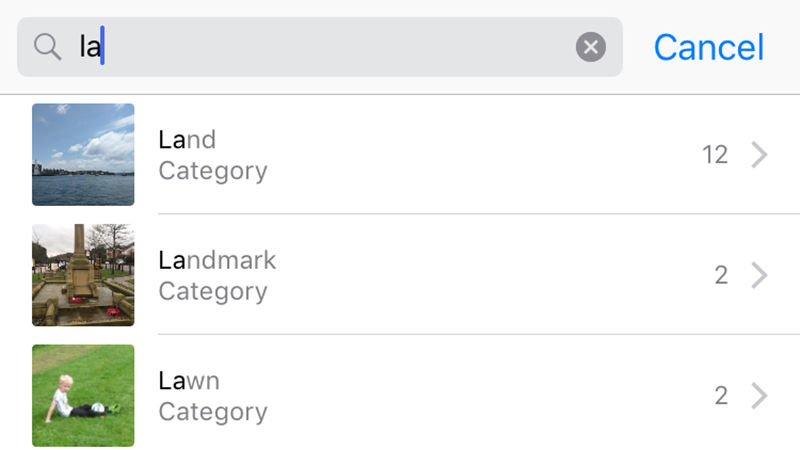Click the magnifying glass search icon
The width and height of the screenshot is (800, 450).
(x=47, y=47)
